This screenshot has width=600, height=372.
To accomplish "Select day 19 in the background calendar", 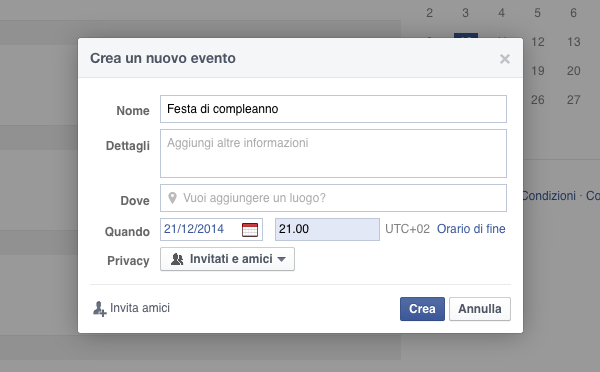I will click(x=538, y=71).
